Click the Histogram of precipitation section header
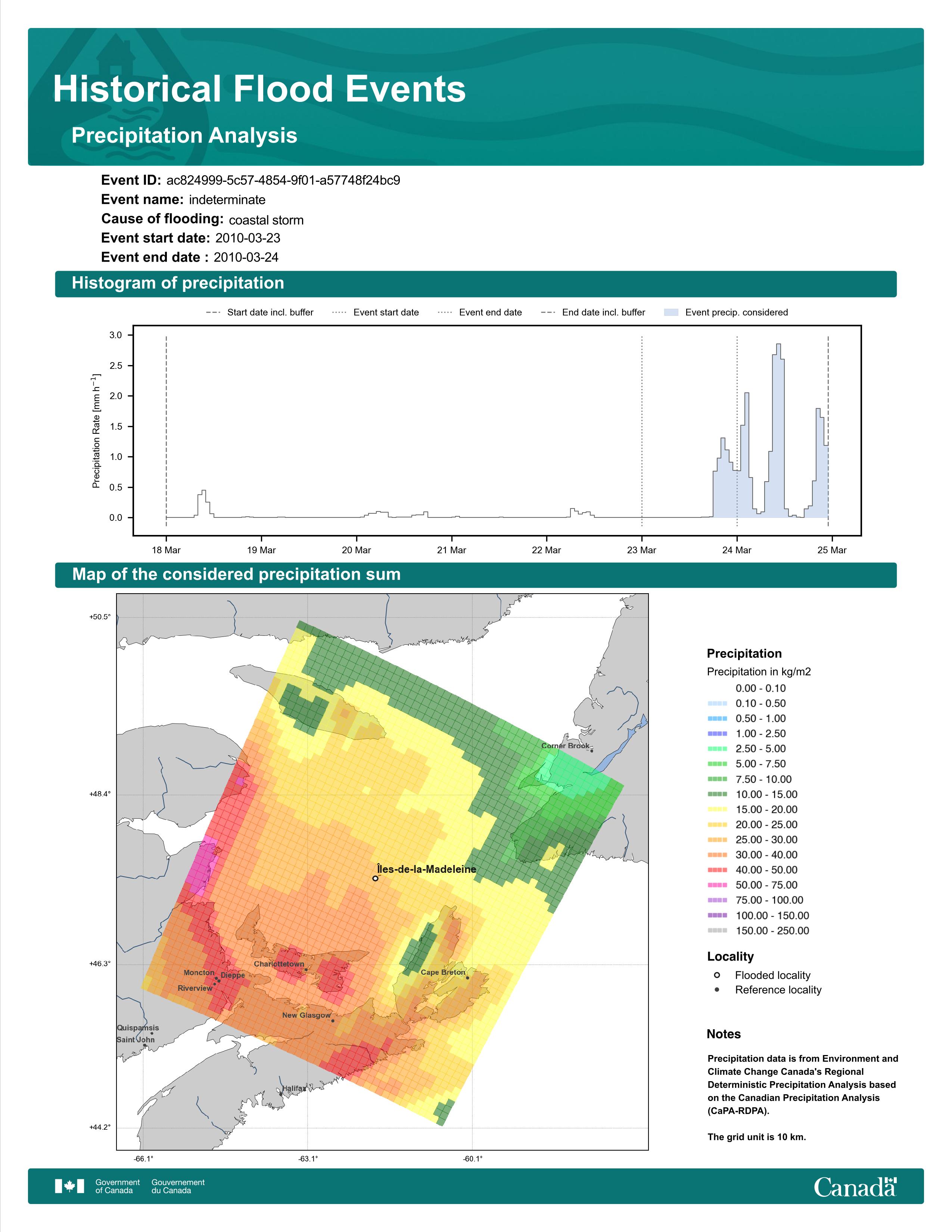Viewport: 952px width, 1232px height. coord(476,284)
